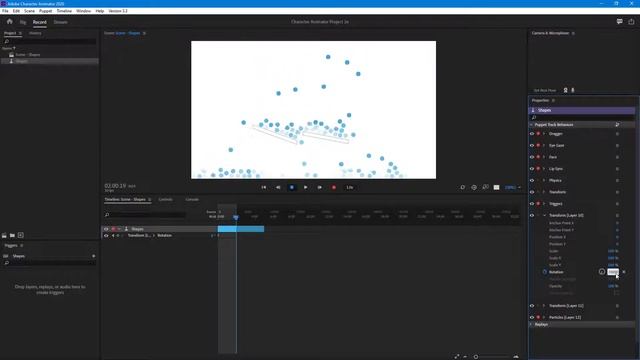Open the Timeline menu

64,11
